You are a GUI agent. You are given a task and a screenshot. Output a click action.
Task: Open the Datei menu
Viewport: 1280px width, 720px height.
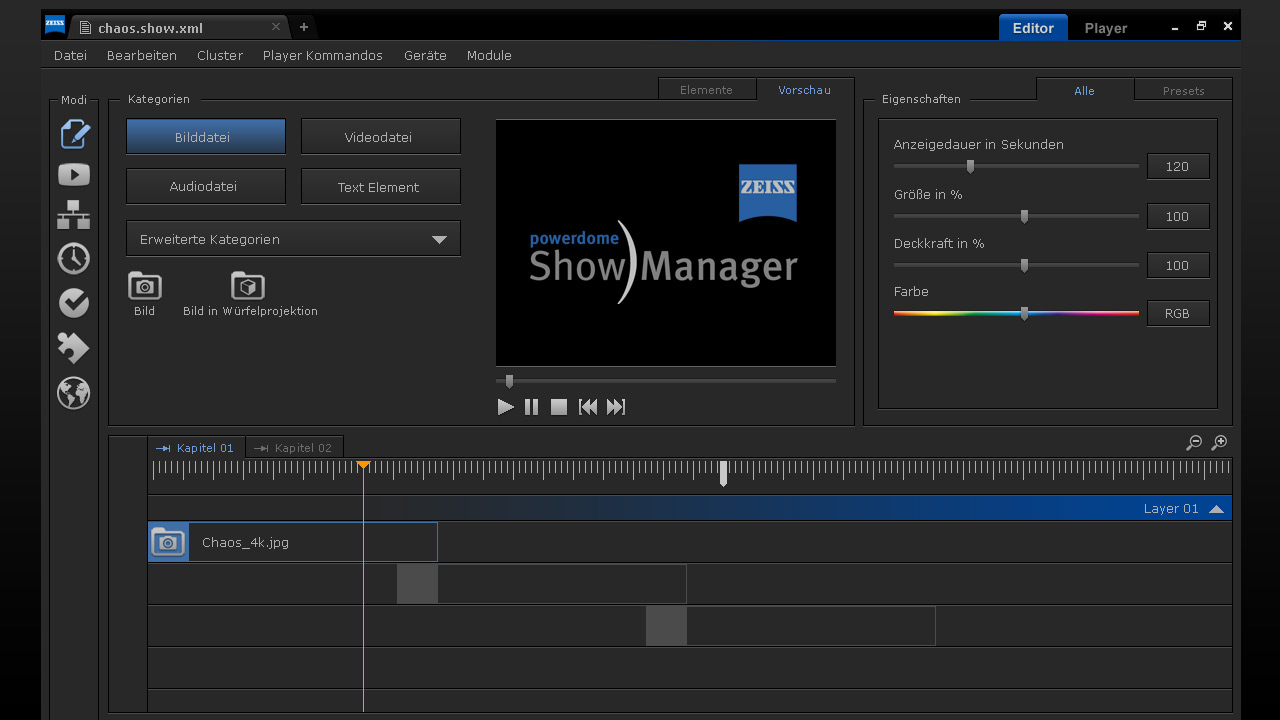(70, 55)
